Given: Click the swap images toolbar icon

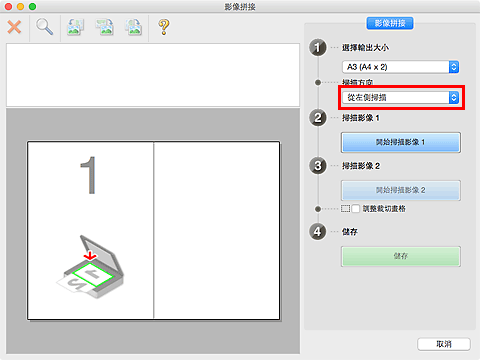Looking at the screenshot, I should [134, 27].
